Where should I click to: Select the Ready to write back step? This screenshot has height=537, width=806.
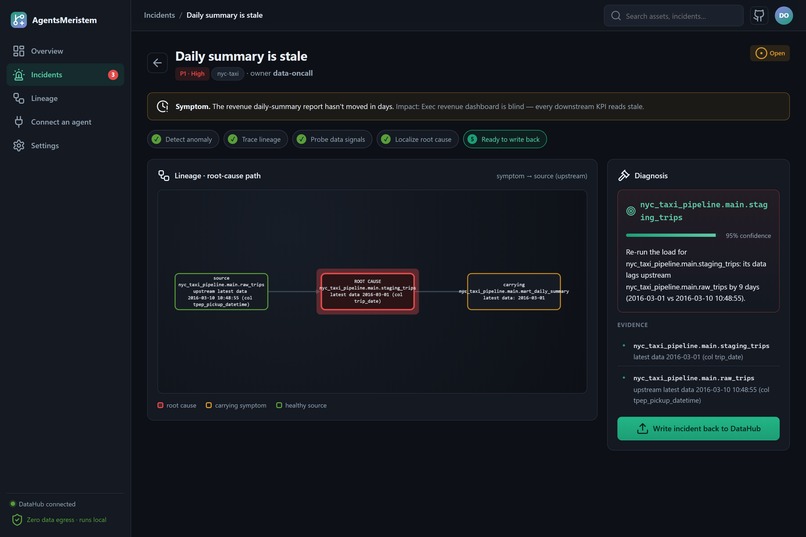pos(505,139)
